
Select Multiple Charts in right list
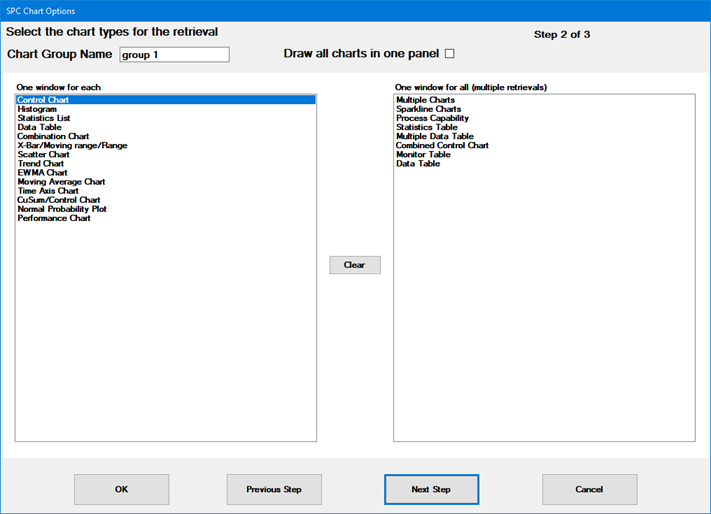click(x=425, y=100)
